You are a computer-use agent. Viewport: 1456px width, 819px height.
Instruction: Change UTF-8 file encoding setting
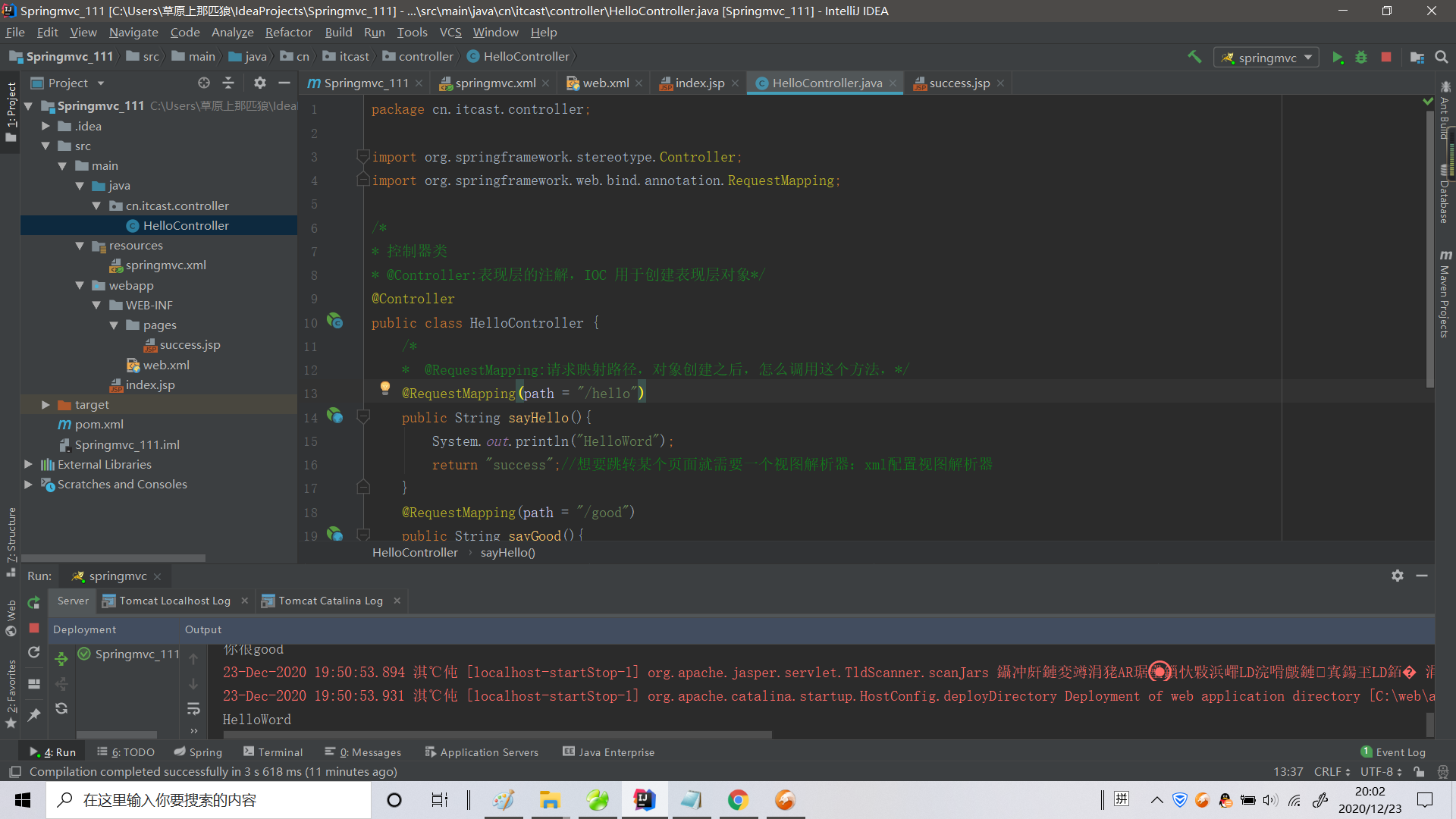point(1381,772)
